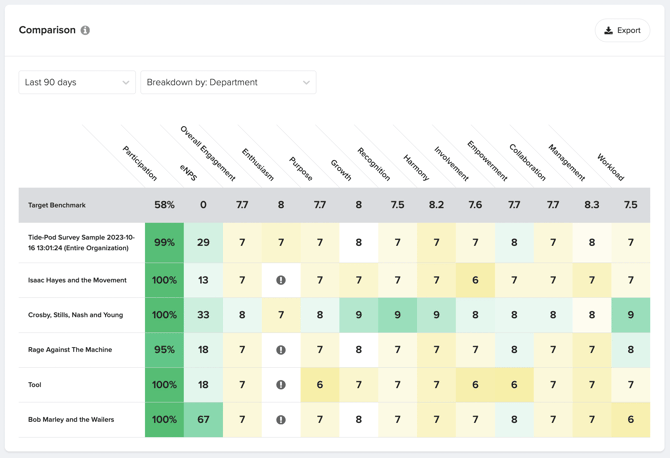Click the download icon on Export

[608, 31]
